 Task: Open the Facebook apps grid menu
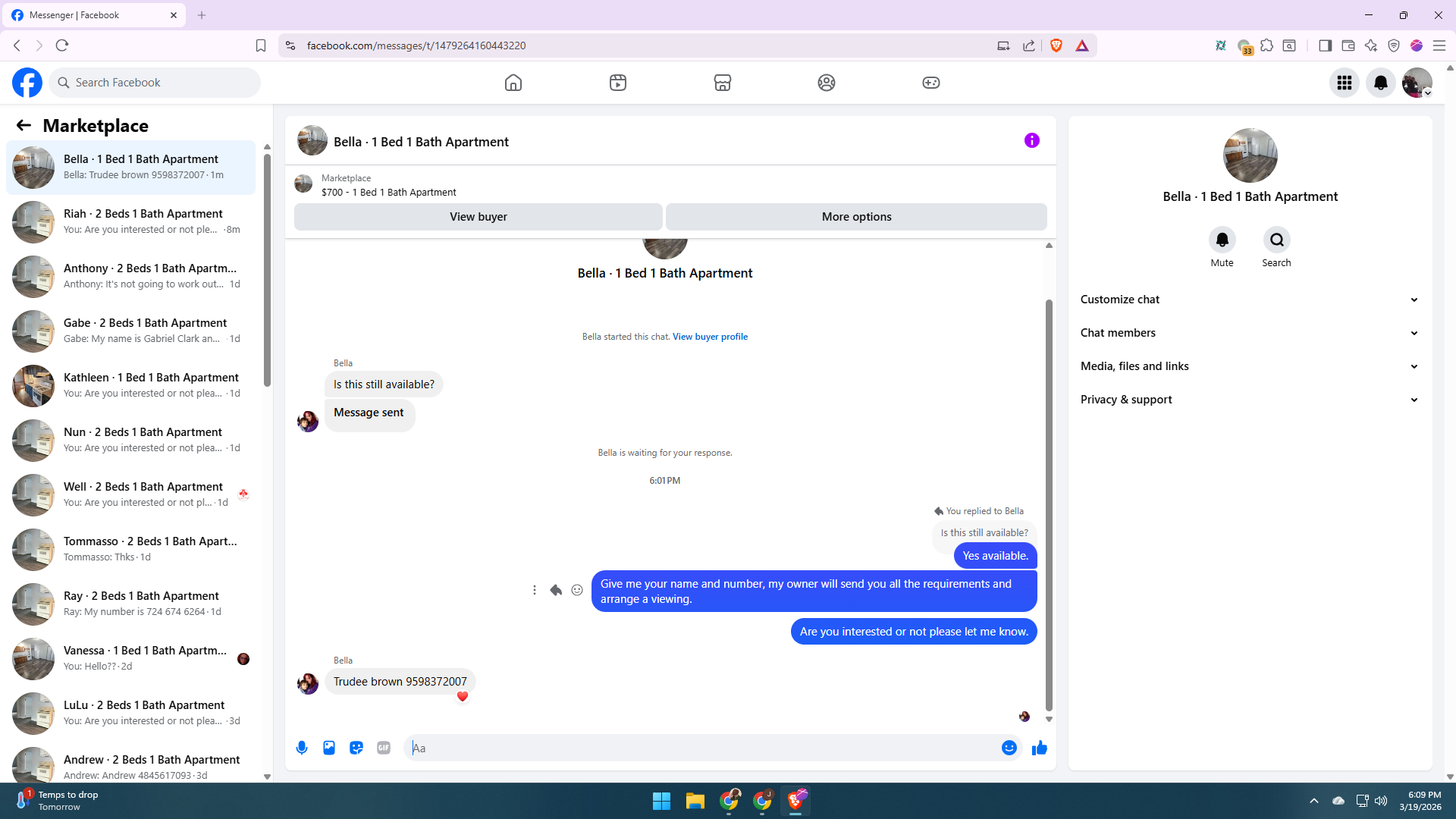pos(1345,83)
